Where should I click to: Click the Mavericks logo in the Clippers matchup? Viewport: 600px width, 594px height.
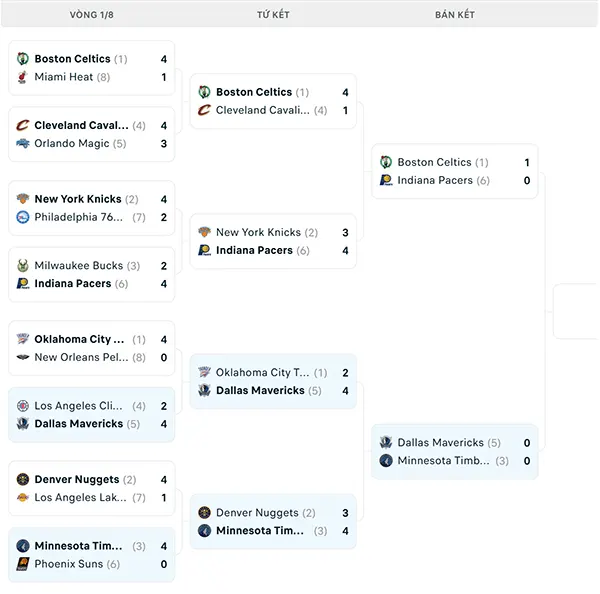point(23,423)
